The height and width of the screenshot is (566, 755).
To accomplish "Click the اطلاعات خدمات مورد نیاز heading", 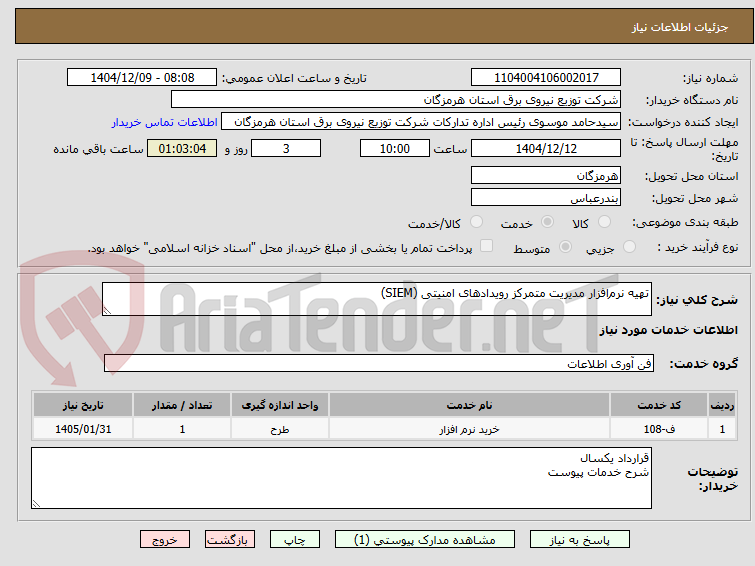I will pyautogui.click(x=668, y=330).
